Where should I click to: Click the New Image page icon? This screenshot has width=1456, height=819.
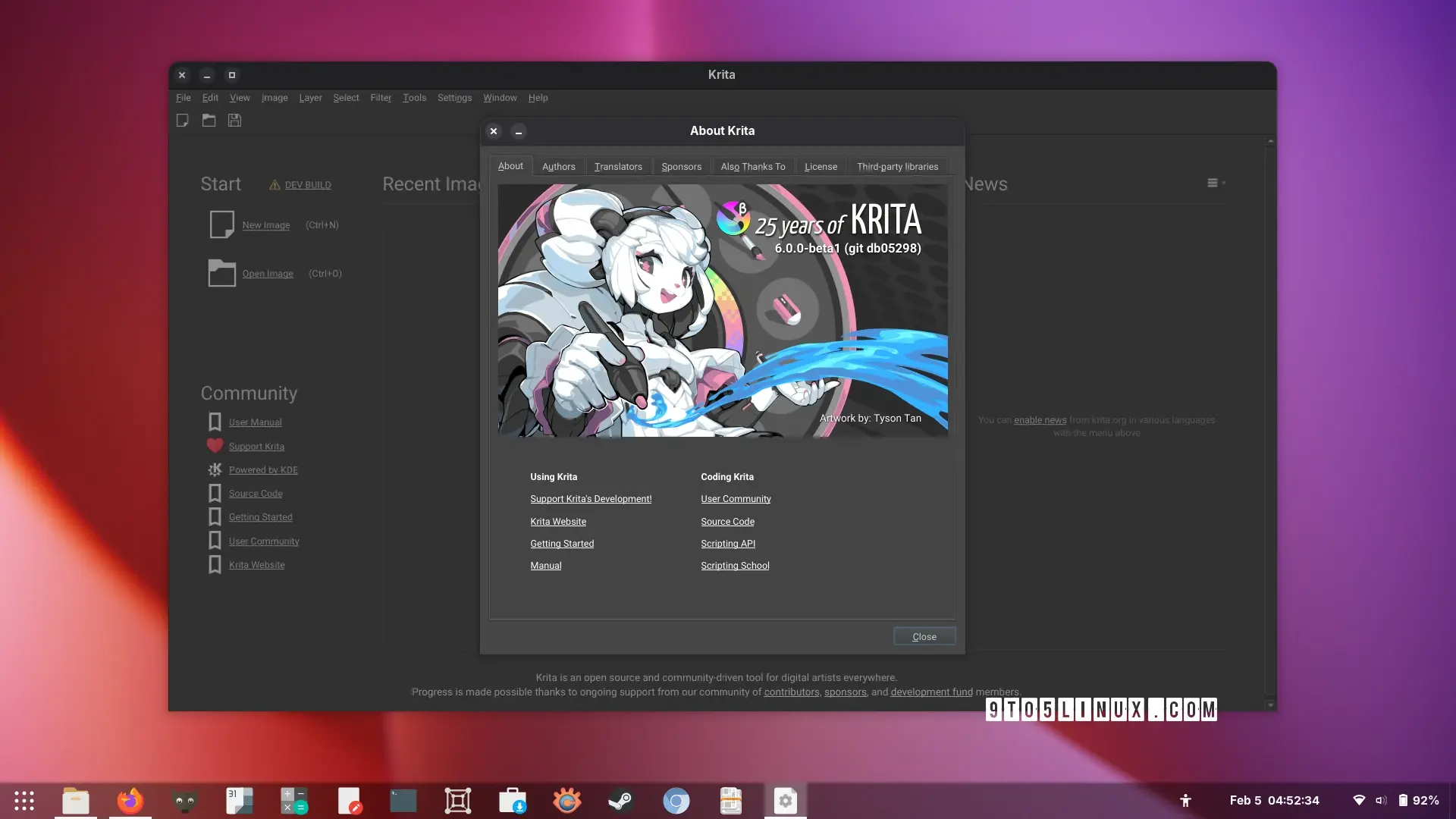pyautogui.click(x=221, y=224)
